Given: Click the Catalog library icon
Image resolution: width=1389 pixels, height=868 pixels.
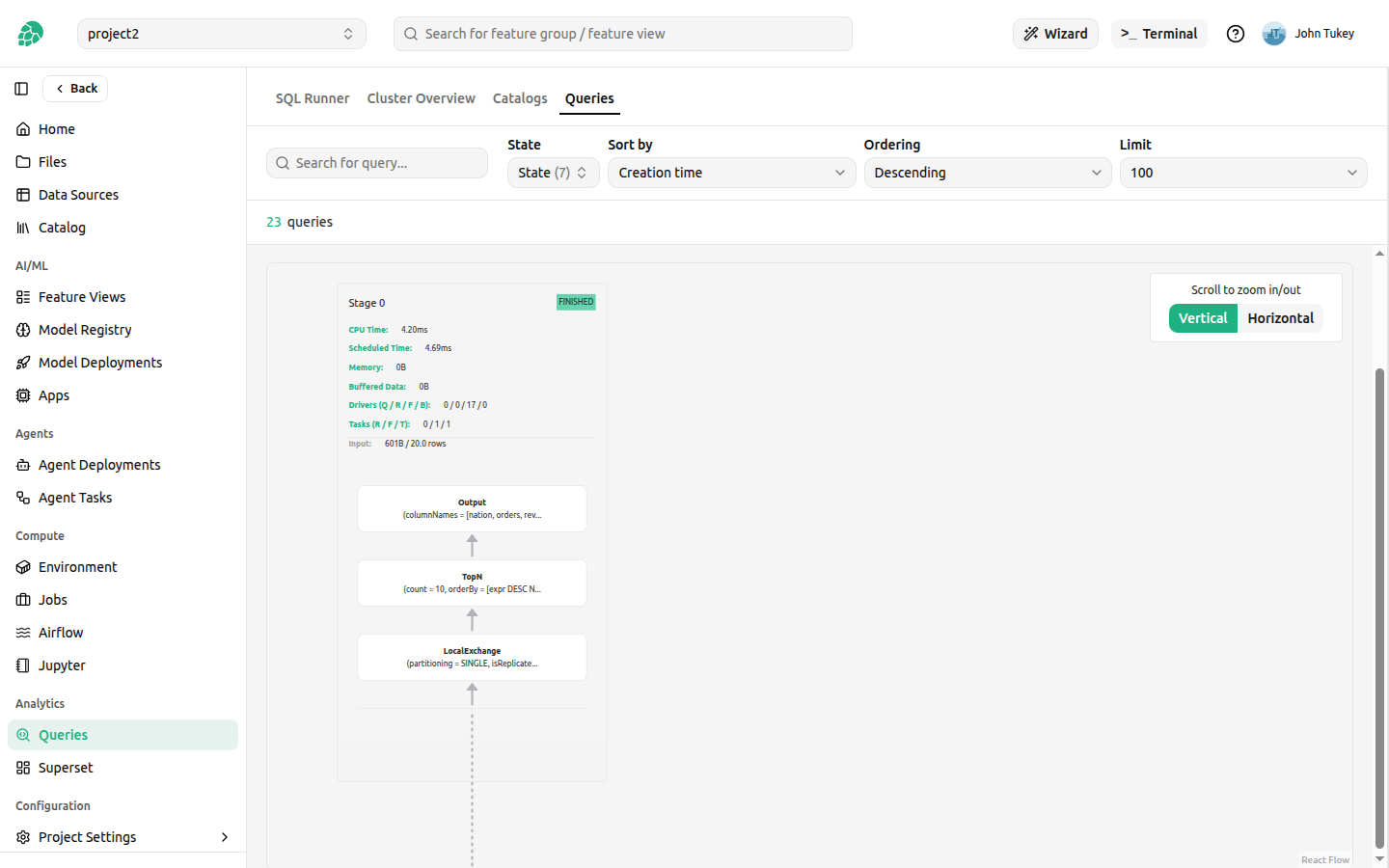Looking at the screenshot, I should click(23, 228).
